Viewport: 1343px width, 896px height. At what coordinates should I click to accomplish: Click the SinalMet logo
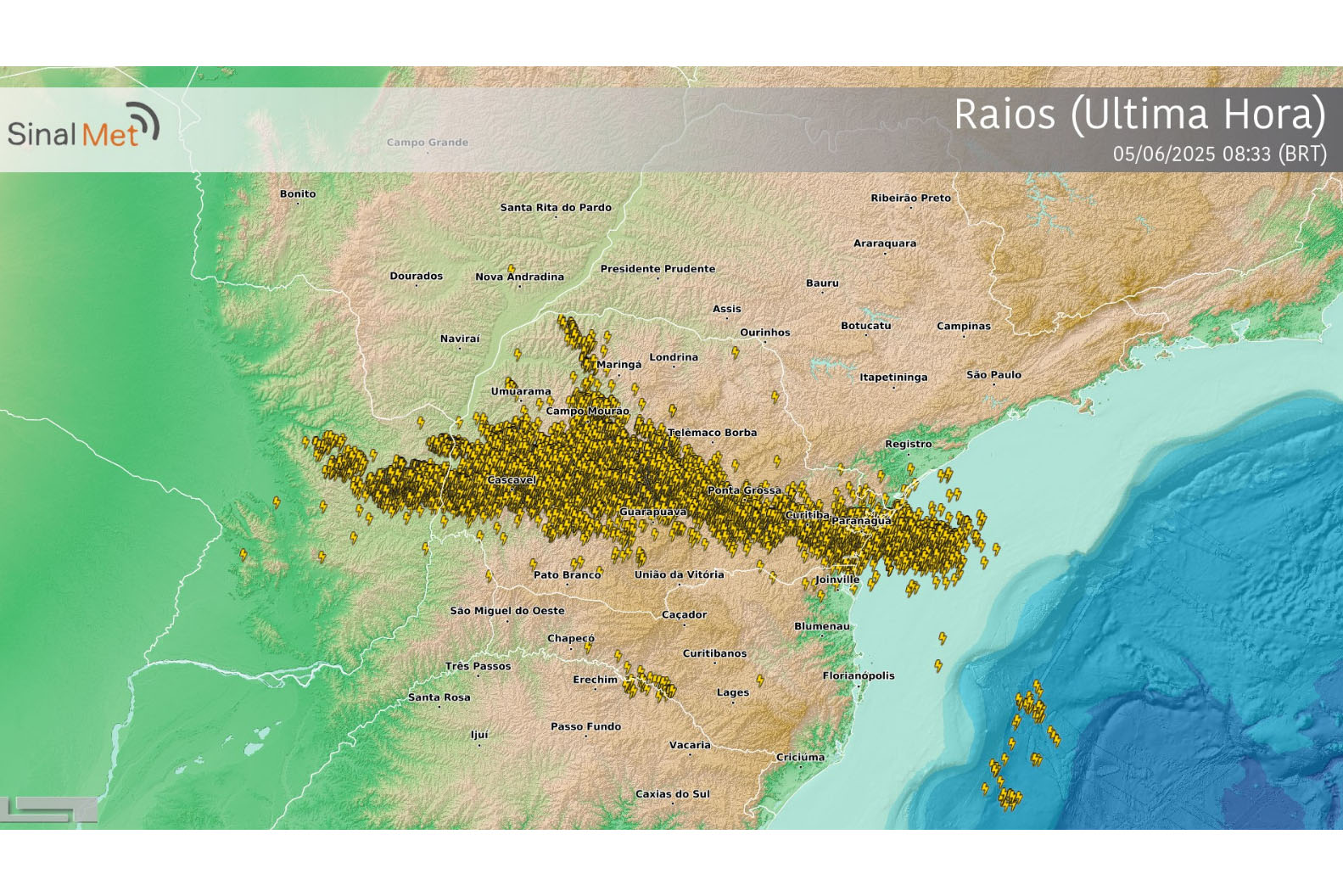(x=83, y=126)
